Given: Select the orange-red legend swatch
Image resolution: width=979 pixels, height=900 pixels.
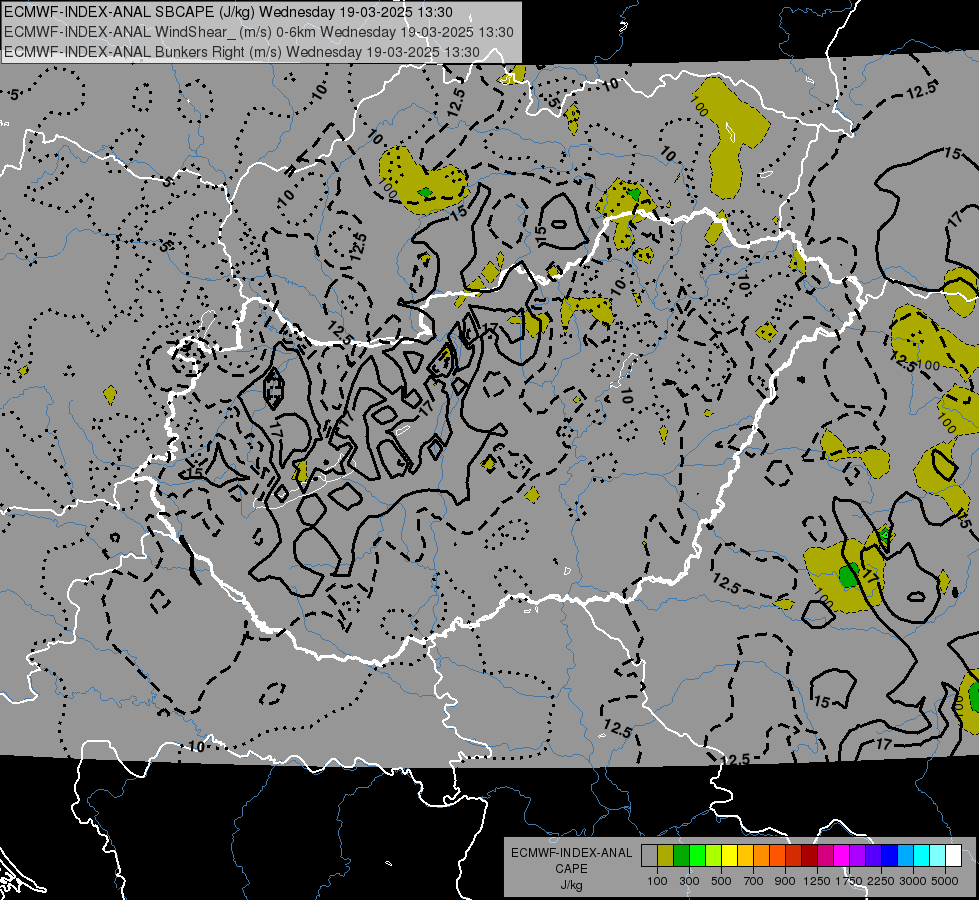Looking at the screenshot, I should pyautogui.click(x=777, y=855).
